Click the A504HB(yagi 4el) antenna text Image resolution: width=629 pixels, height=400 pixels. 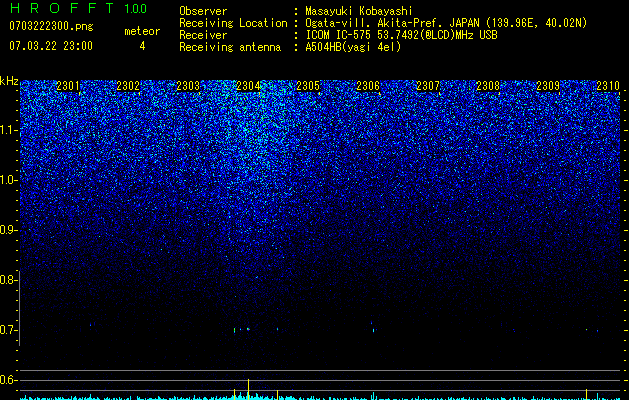[x=353, y=47]
